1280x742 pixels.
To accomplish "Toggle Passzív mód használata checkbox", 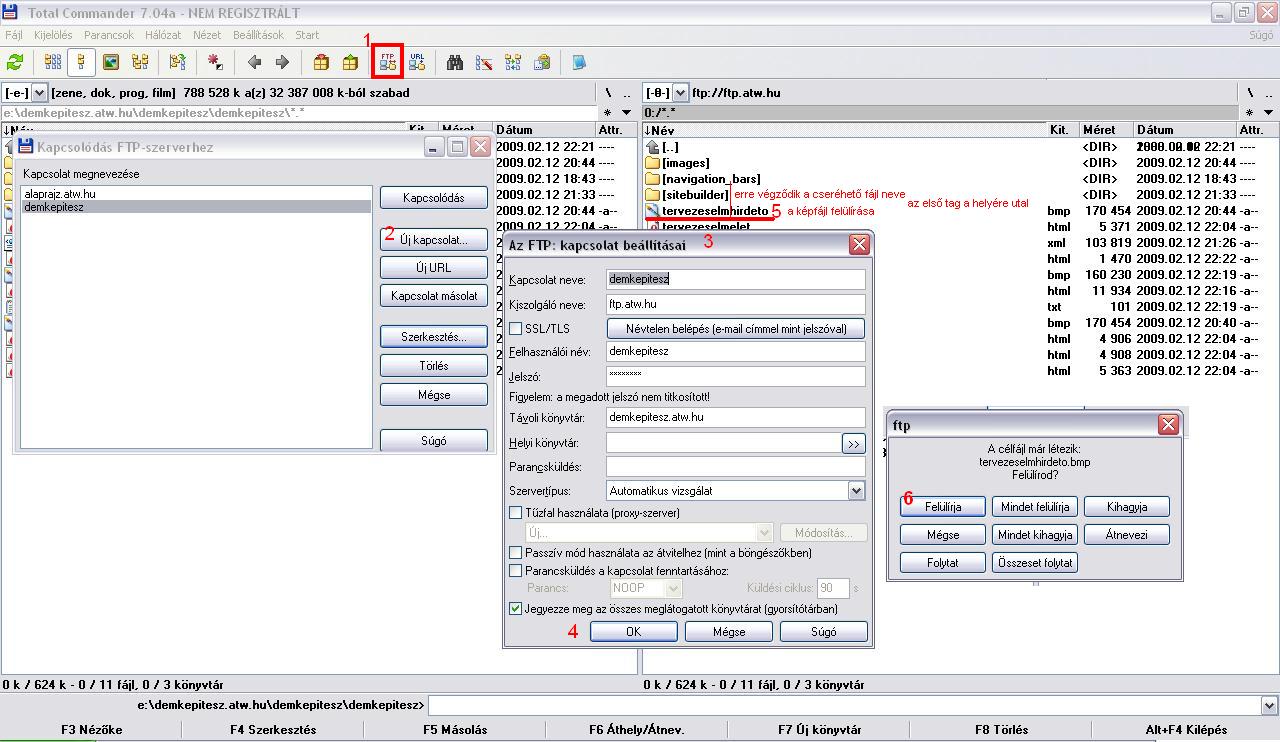I will 516,553.
